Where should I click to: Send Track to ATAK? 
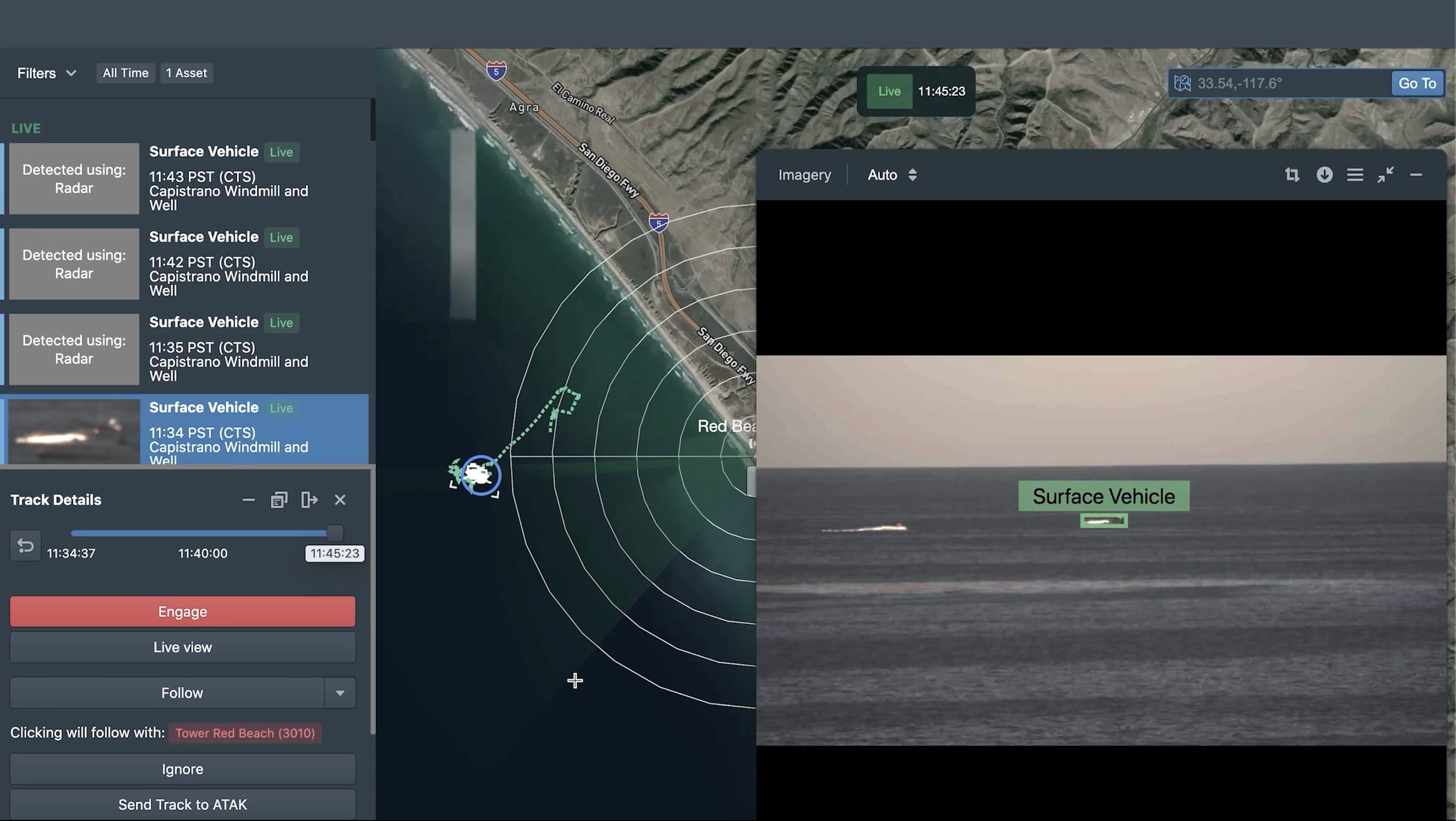(183, 804)
